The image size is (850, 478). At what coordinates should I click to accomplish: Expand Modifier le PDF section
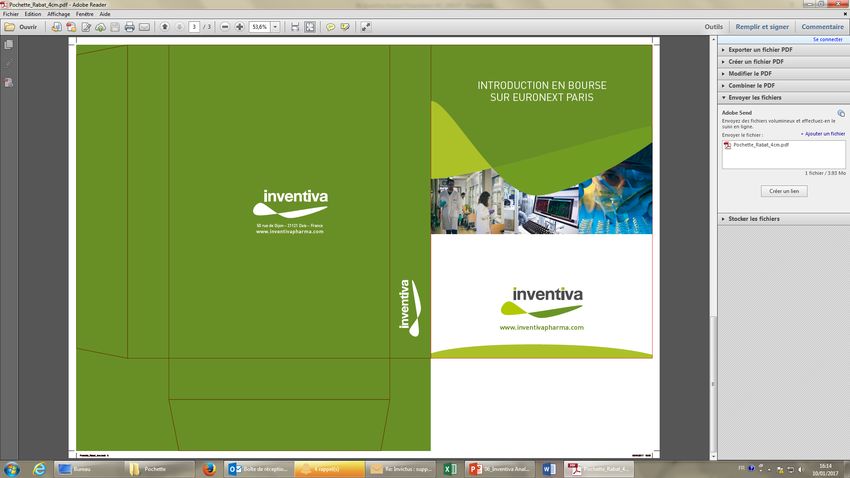click(783, 74)
